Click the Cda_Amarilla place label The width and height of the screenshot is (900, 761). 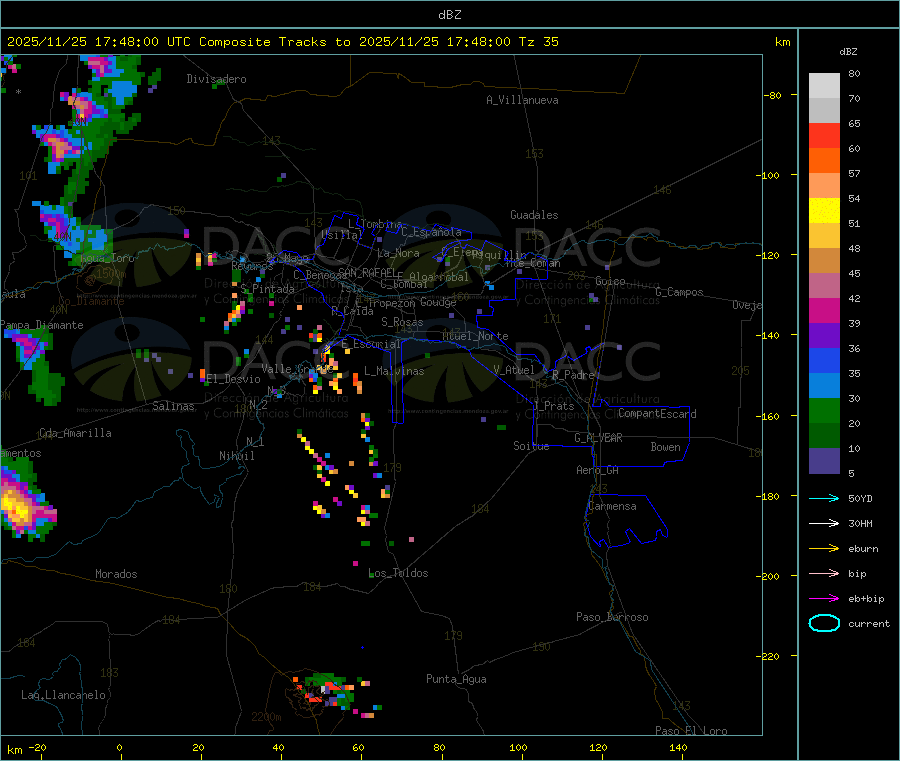coord(75,433)
